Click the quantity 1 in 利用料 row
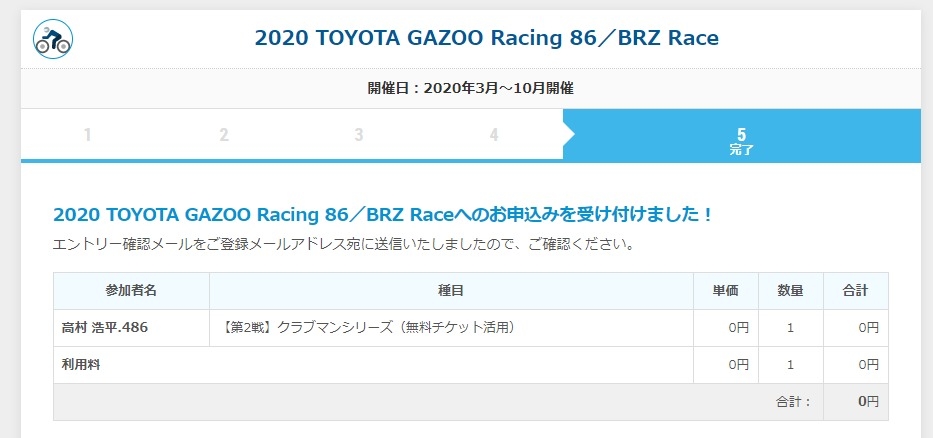 (x=790, y=365)
